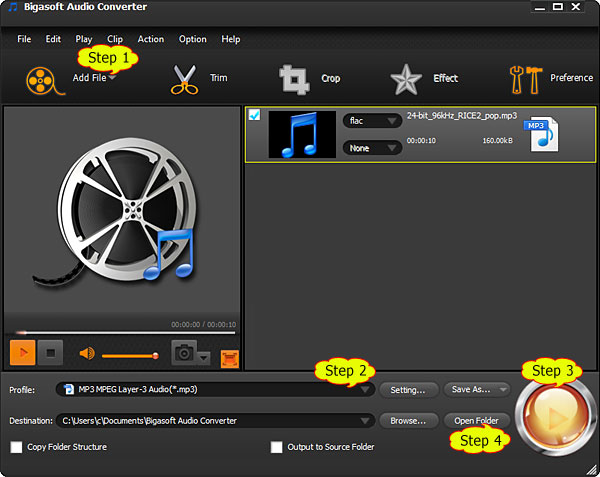Screen dimensions: 600x477
Task: Open the Profile format dropdown
Action: pos(215,389)
